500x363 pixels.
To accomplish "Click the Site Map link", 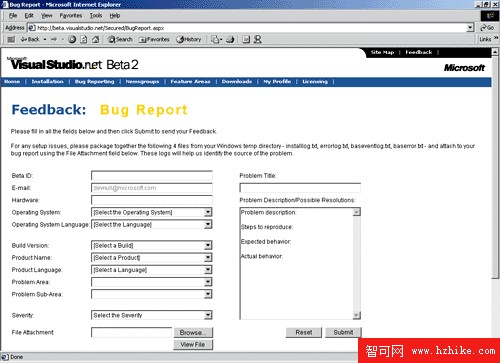I will pos(382,52).
